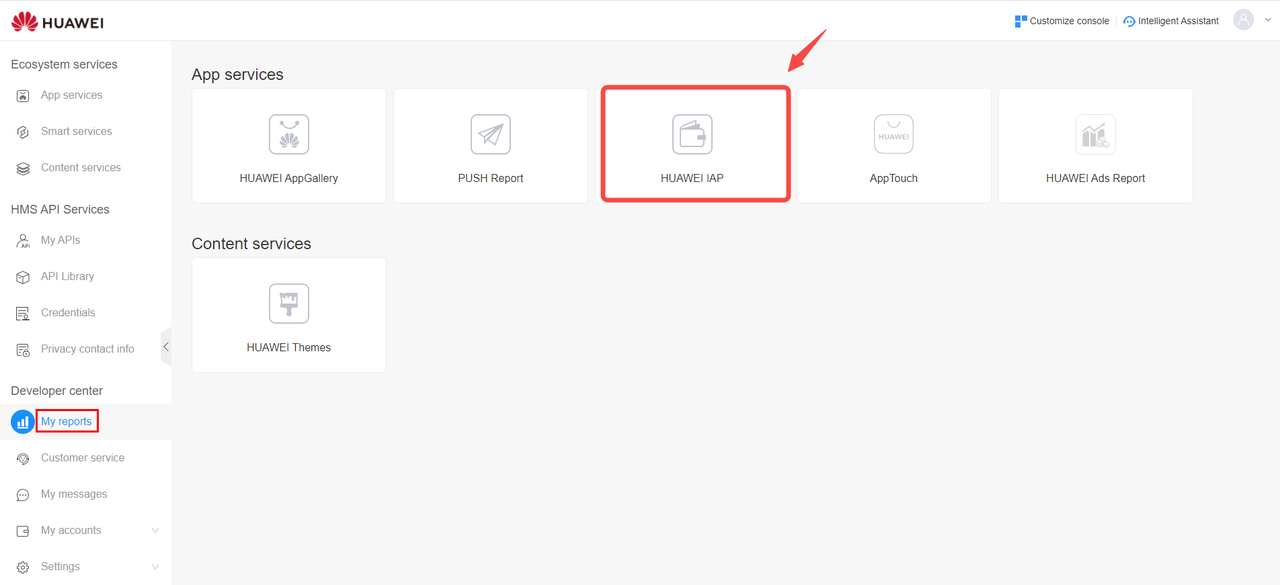Open App services in sidebar menu
The image size is (1280, 585).
(x=71, y=96)
